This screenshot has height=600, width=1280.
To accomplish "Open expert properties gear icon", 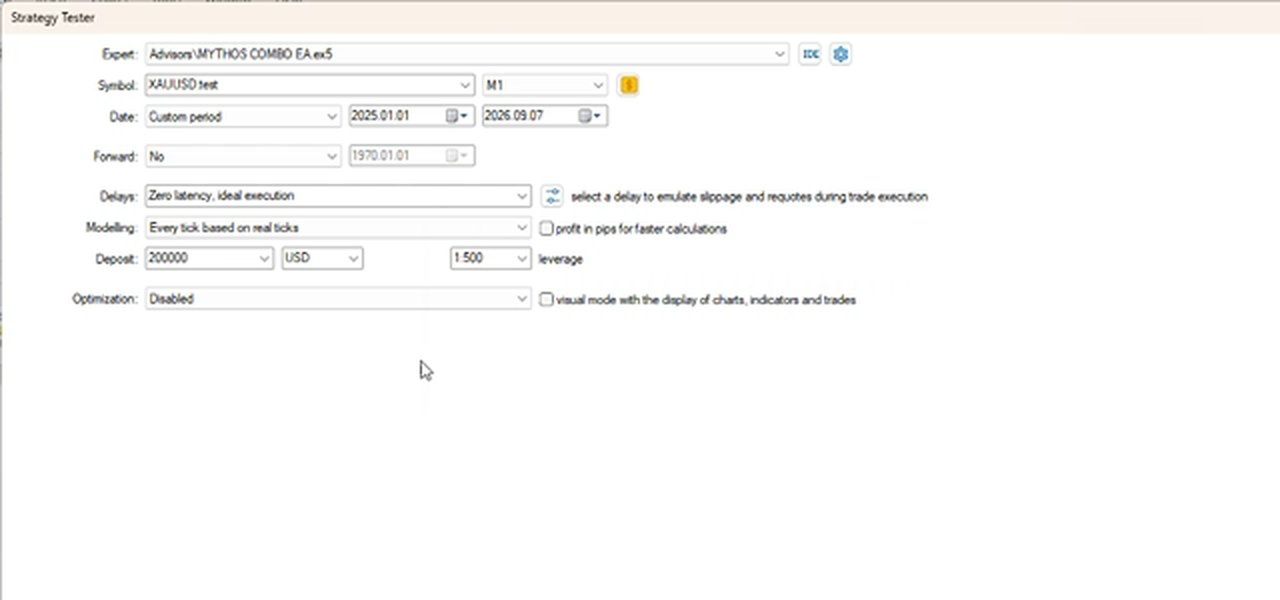I will [840, 54].
